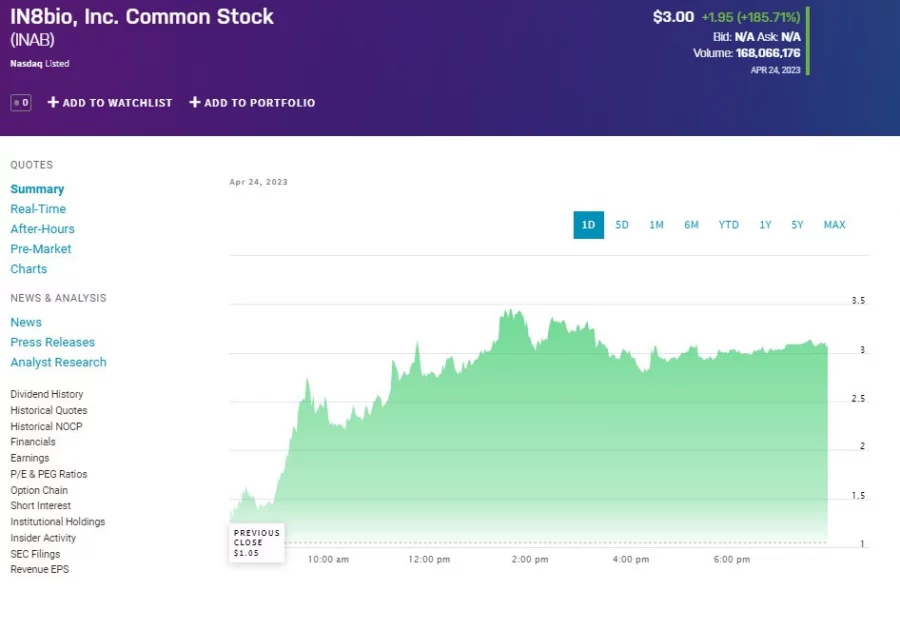Open the Summary quotes page
Image resolution: width=900 pixels, height=630 pixels.
[x=37, y=188]
